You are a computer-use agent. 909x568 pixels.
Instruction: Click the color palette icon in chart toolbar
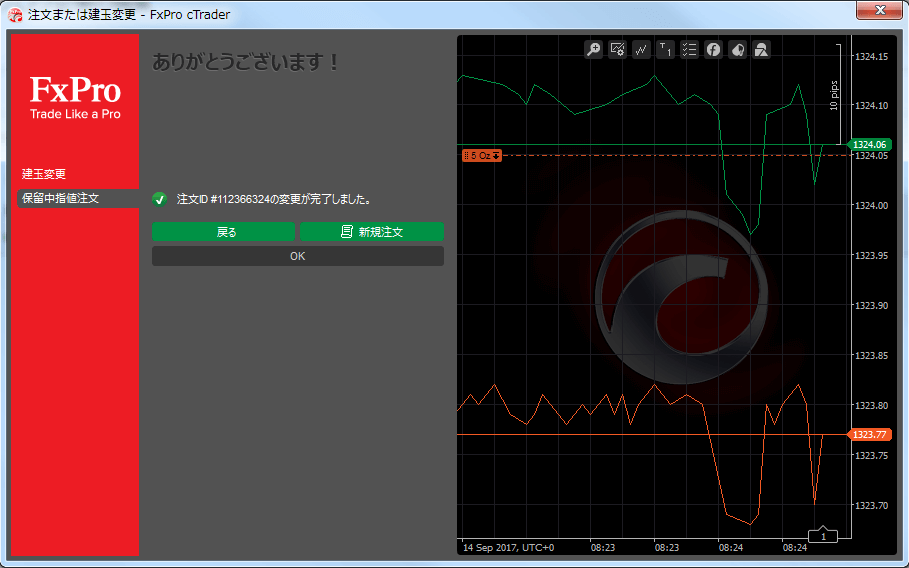click(x=737, y=50)
